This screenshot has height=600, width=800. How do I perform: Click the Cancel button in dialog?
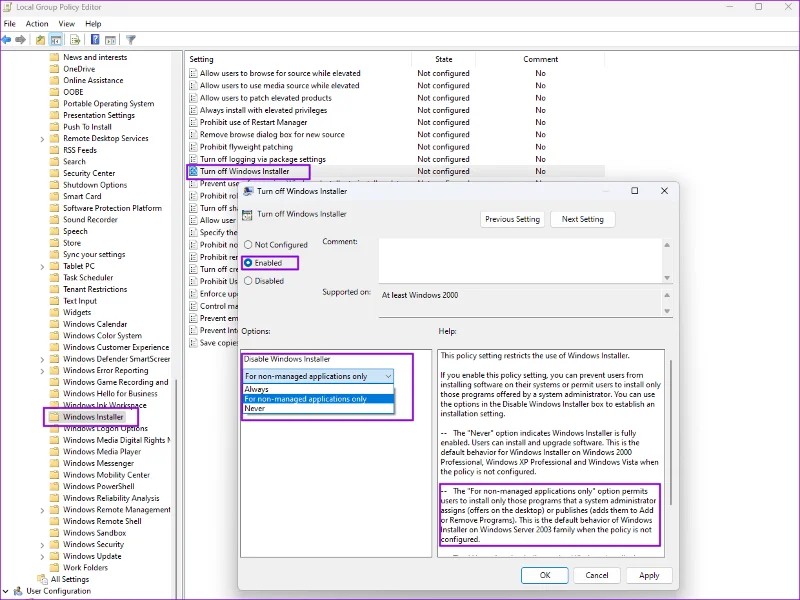(x=597, y=575)
